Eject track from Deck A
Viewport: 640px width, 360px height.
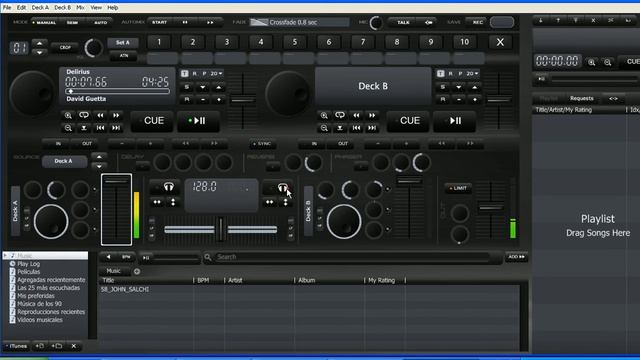[x=84, y=128]
